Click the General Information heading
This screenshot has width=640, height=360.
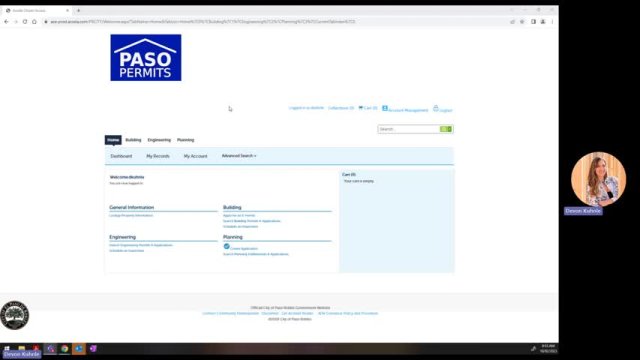[x=131, y=207]
